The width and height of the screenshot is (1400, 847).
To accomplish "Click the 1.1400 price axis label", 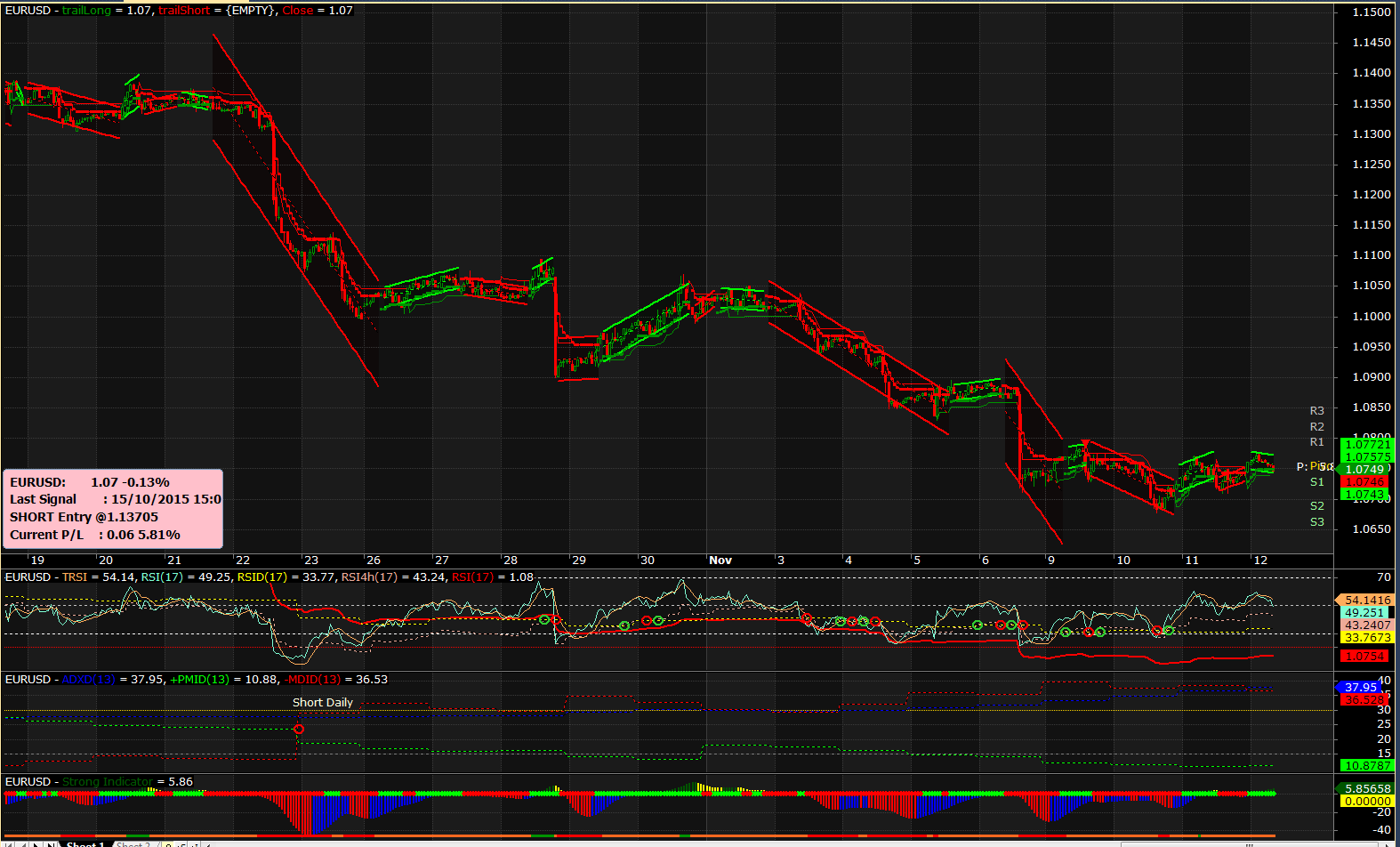I will (x=1371, y=73).
